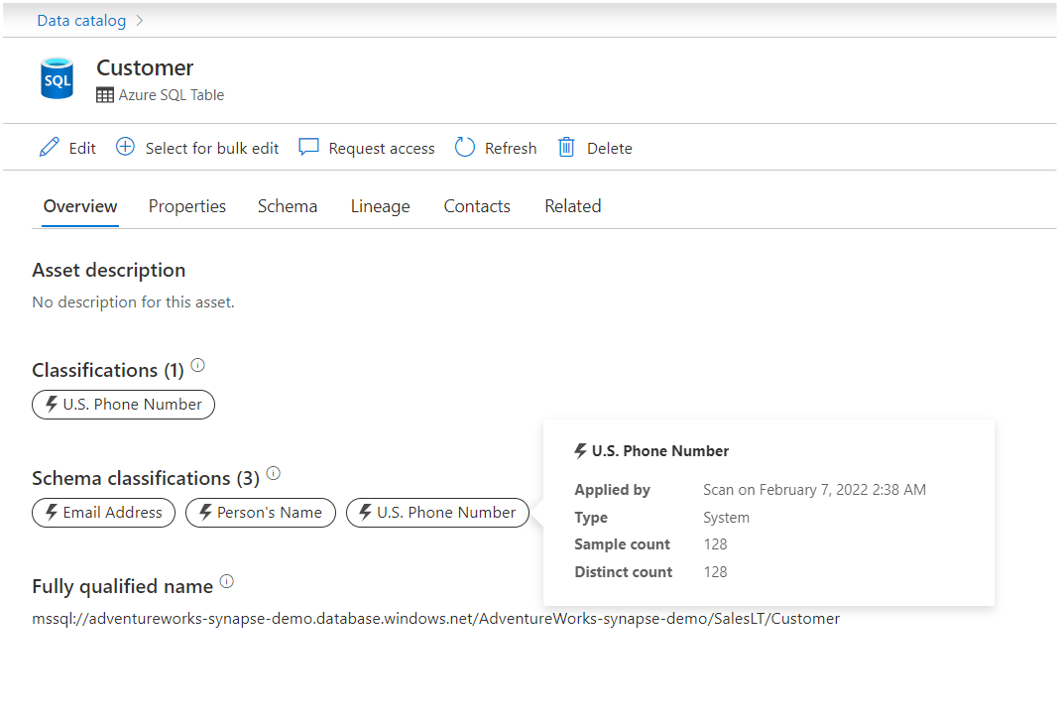
Task: Click the Delete button label
Action: click(x=610, y=149)
